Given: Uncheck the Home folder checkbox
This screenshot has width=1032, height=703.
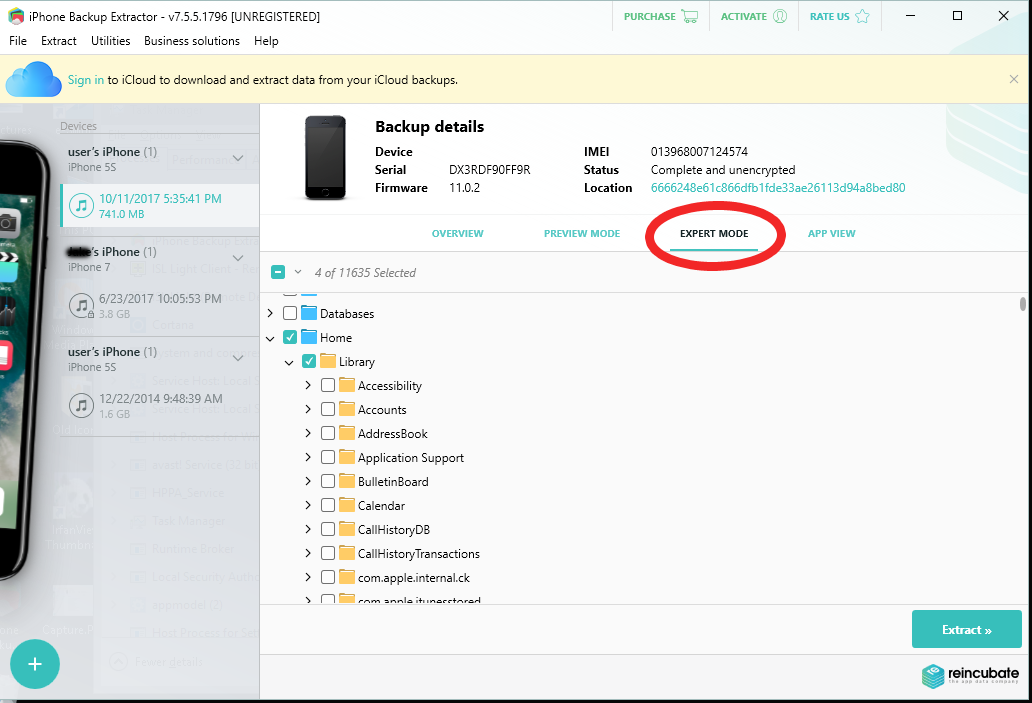Looking at the screenshot, I should pos(290,337).
